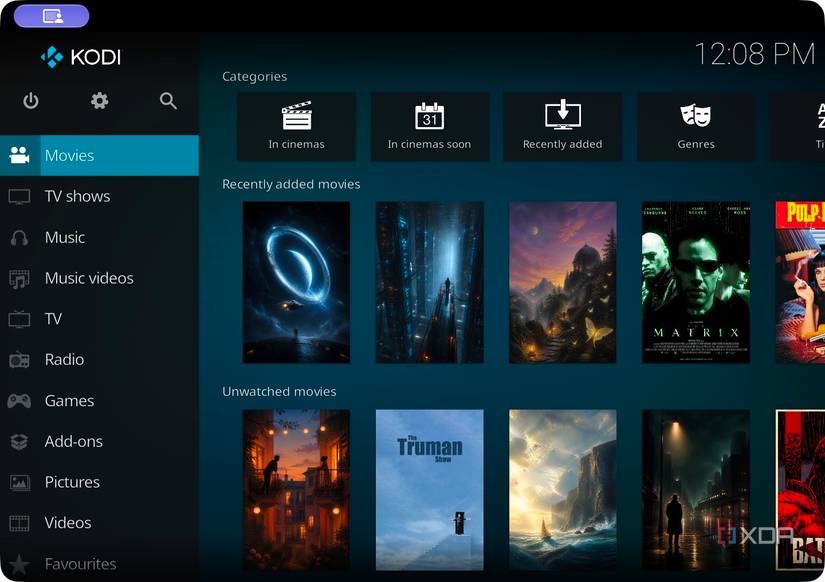Open the sailboat by cliffs movie poster
The height and width of the screenshot is (582, 825).
tap(563, 490)
